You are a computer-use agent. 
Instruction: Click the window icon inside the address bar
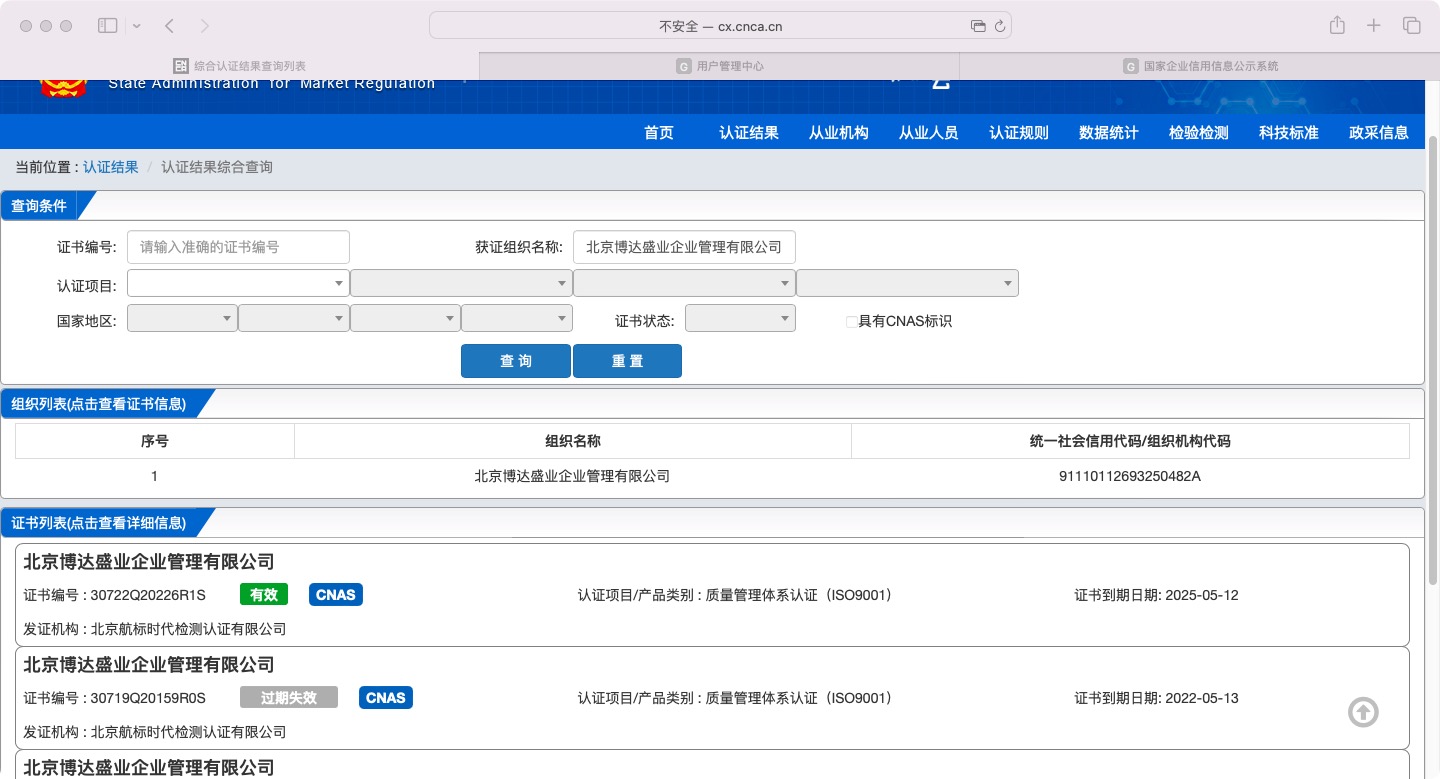(x=977, y=26)
